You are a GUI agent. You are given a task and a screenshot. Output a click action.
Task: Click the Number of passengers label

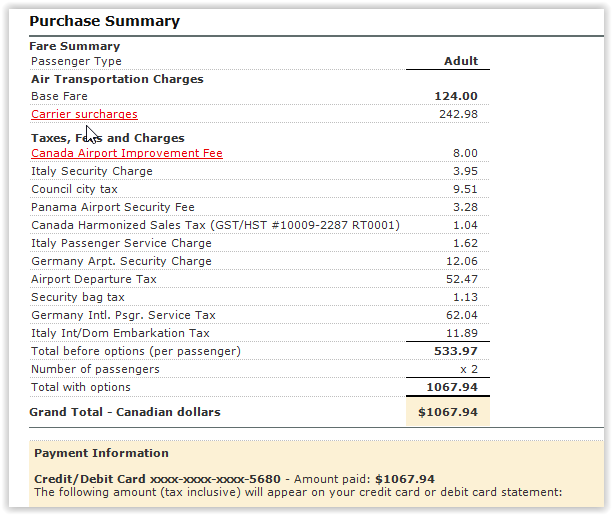click(95, 369)
